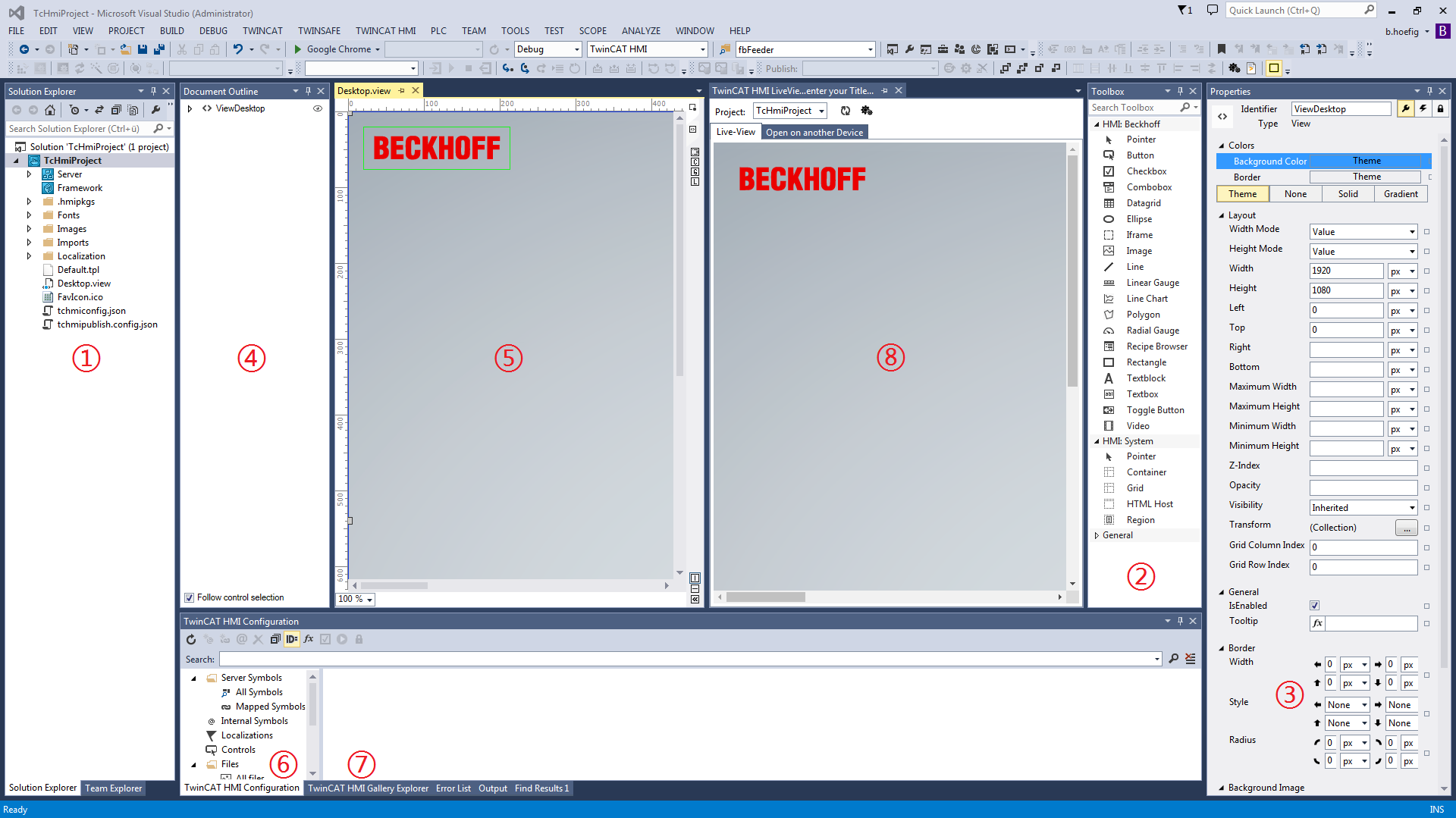This screenshot has height=818, width=1456.
Task: Click the Transform collection ellipsis button
Action: [1406, 528]
